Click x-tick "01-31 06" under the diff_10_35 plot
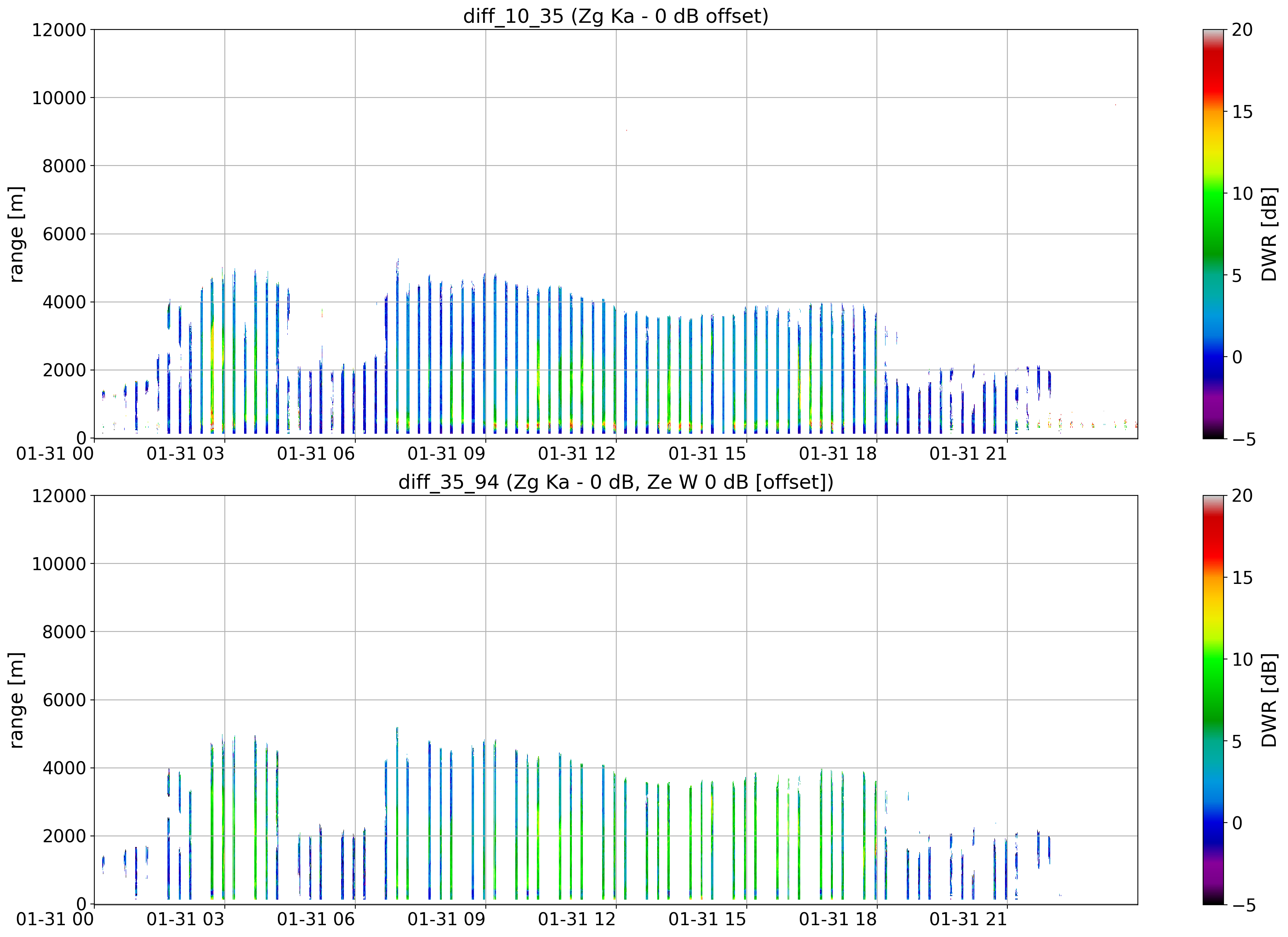Image resolution: width=1288 pixels, height=937 pixels. point(316,453)
